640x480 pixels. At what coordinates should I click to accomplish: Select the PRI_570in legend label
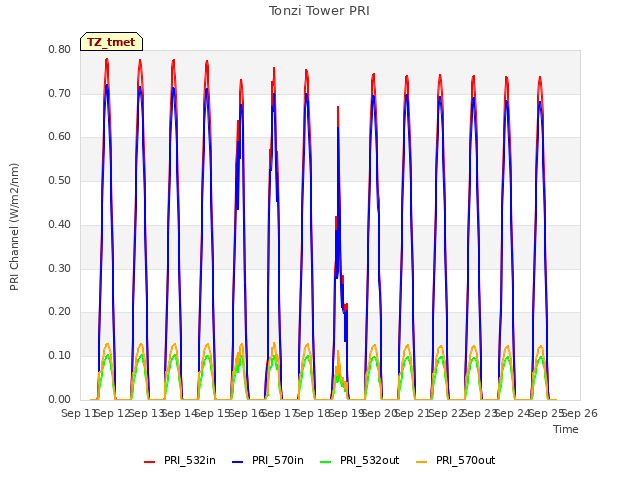click(x=278, y=460)
